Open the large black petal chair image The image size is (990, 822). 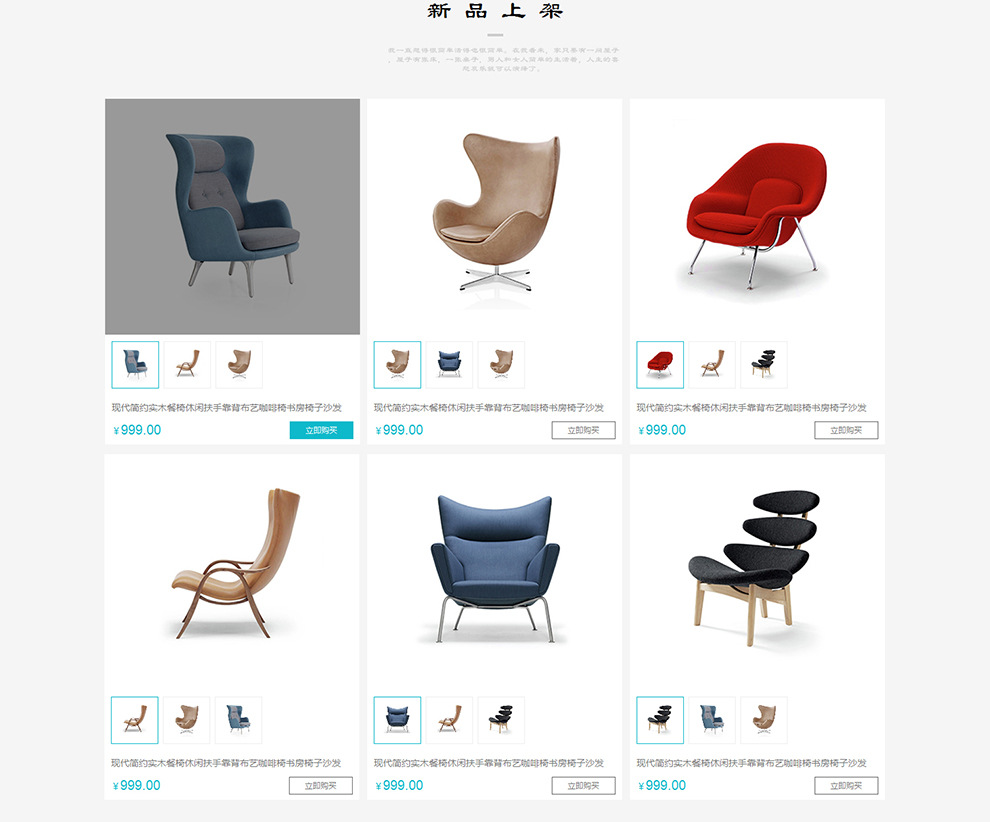click(x=757, y=572)
